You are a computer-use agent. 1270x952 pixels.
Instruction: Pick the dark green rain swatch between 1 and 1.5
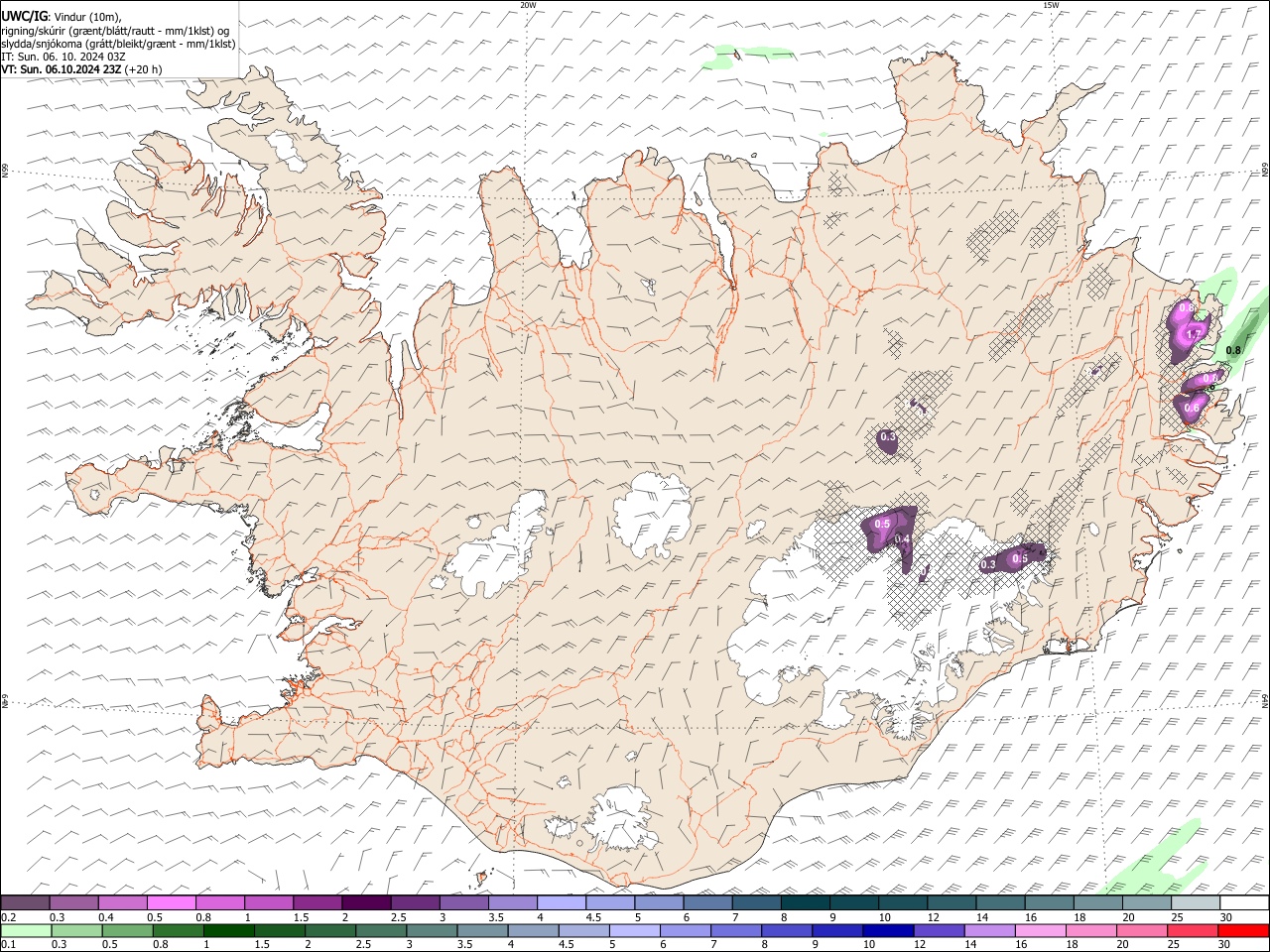click(x=229, y=930)
